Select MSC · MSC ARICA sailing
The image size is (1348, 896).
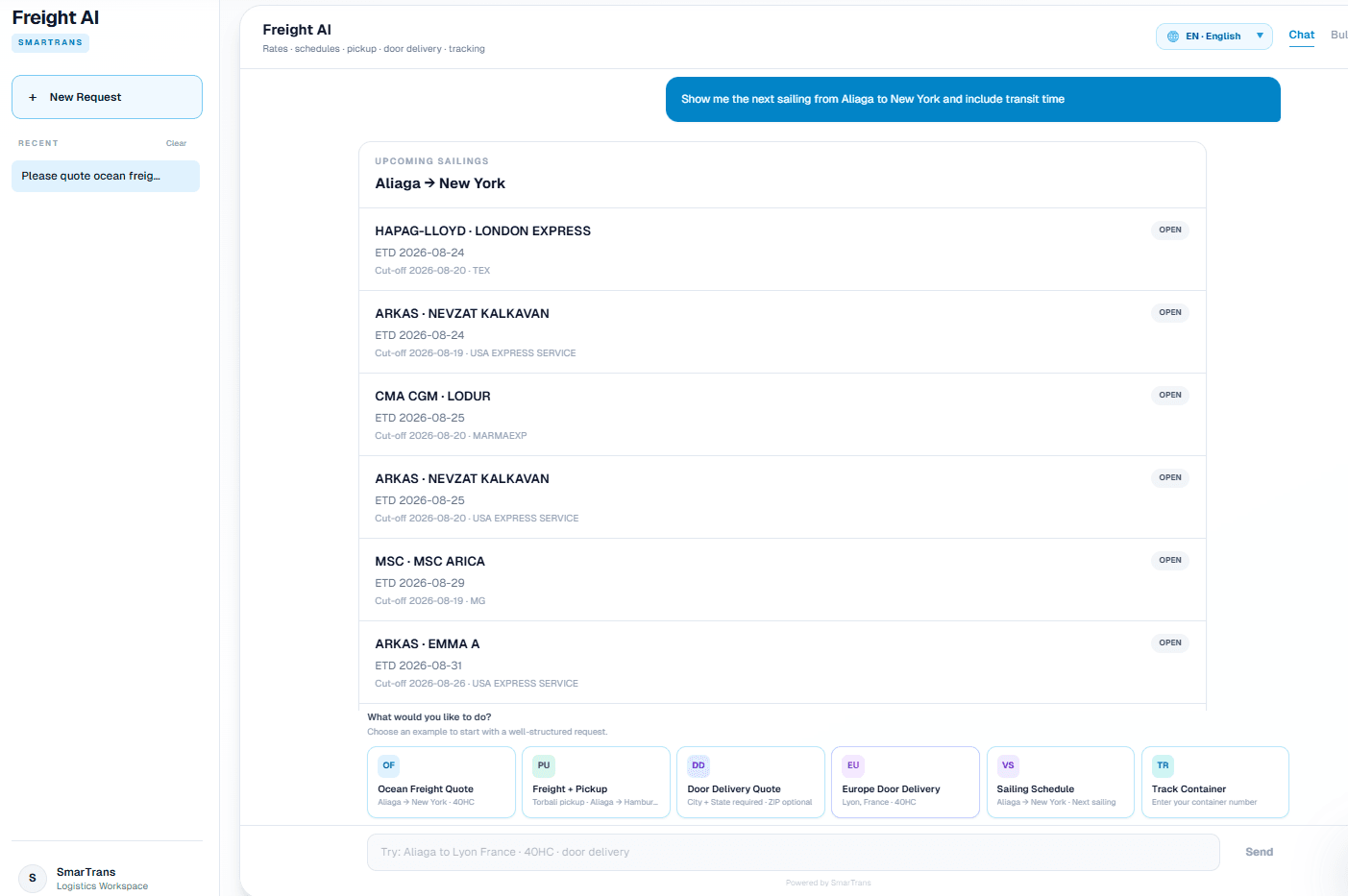coord(782,580)
